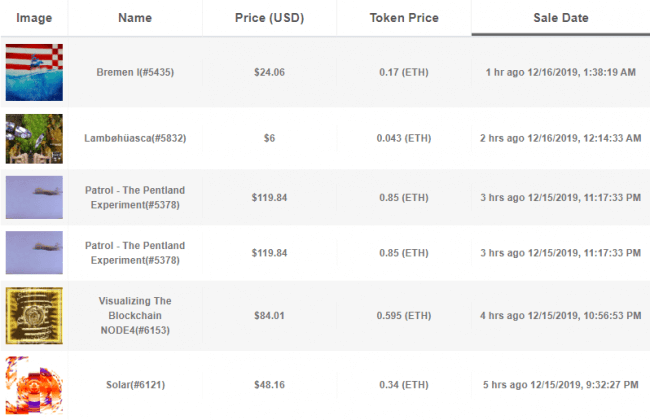Sort the table by Sale Date
This screenshot has height=420, width=650.
point(560,18)
